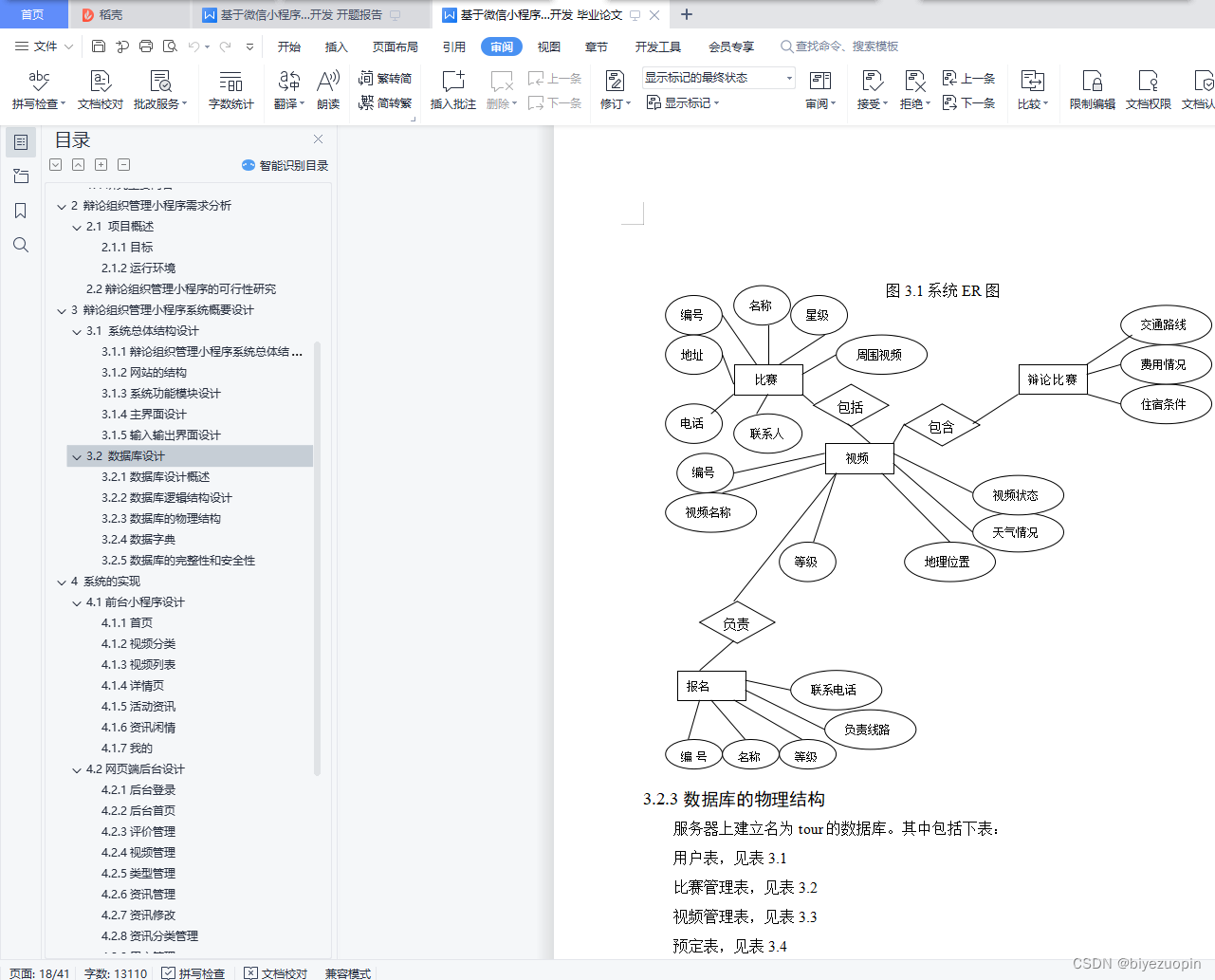Accept the tracked change
The height and width of the screenshot is (980, 1215).
pos(872,90)
